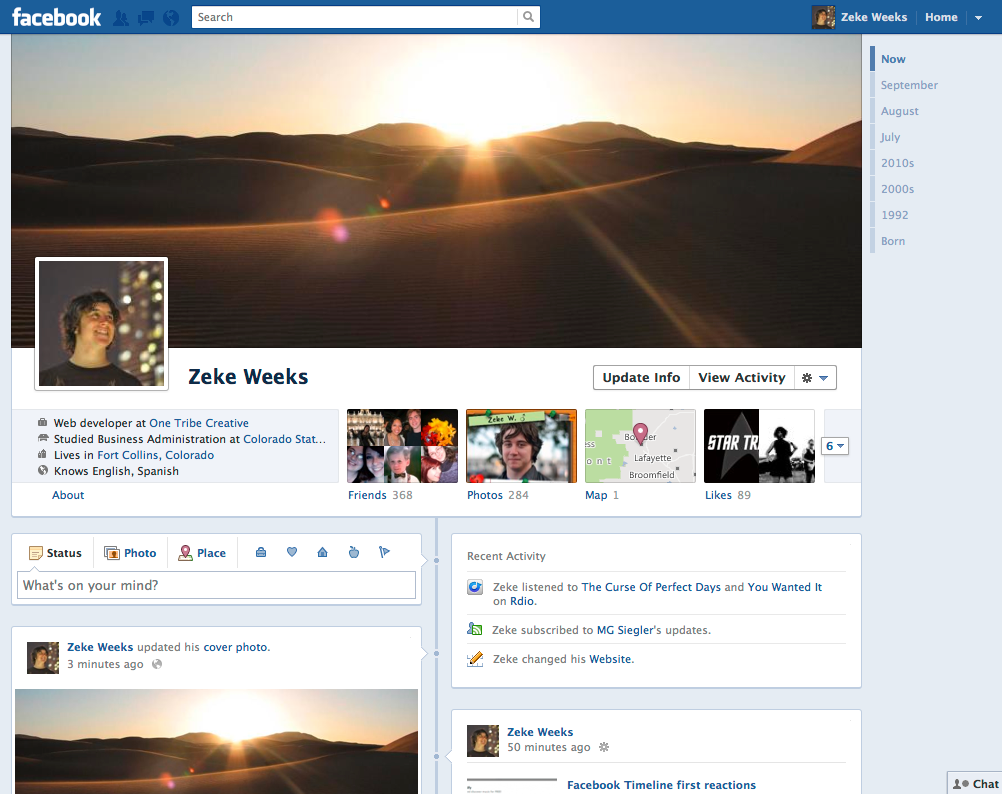Click the globe privacy icon on cover photo post
1002x794 pixels.
coord(157,664)
